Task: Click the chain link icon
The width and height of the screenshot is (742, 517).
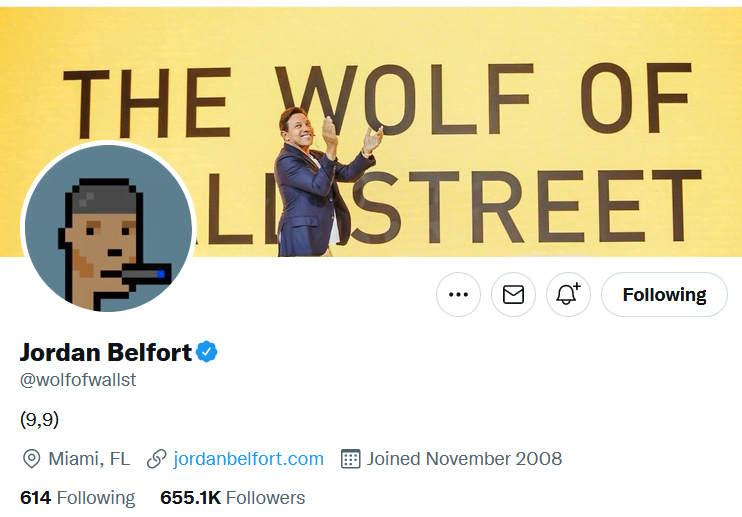Action: [x=156, y=459]
